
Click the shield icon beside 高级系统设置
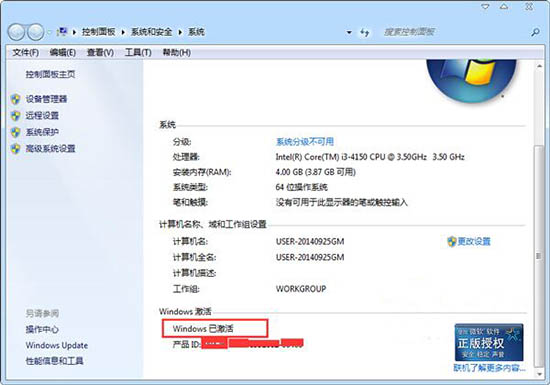tap(15, 149)
